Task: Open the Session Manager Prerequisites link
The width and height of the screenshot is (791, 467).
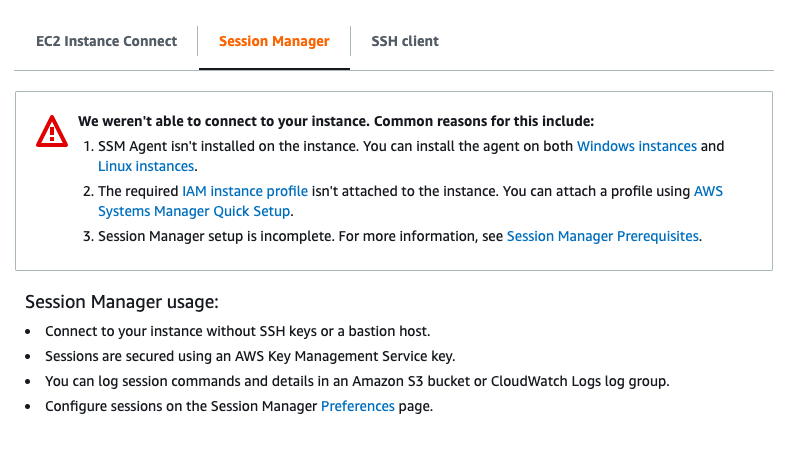Action: tap(602, 237)
